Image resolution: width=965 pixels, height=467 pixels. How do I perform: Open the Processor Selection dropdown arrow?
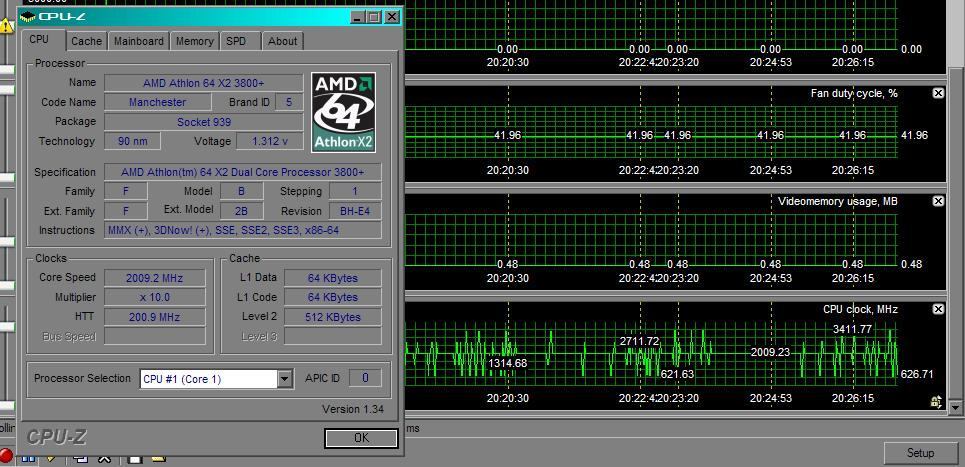pos(284,379)
